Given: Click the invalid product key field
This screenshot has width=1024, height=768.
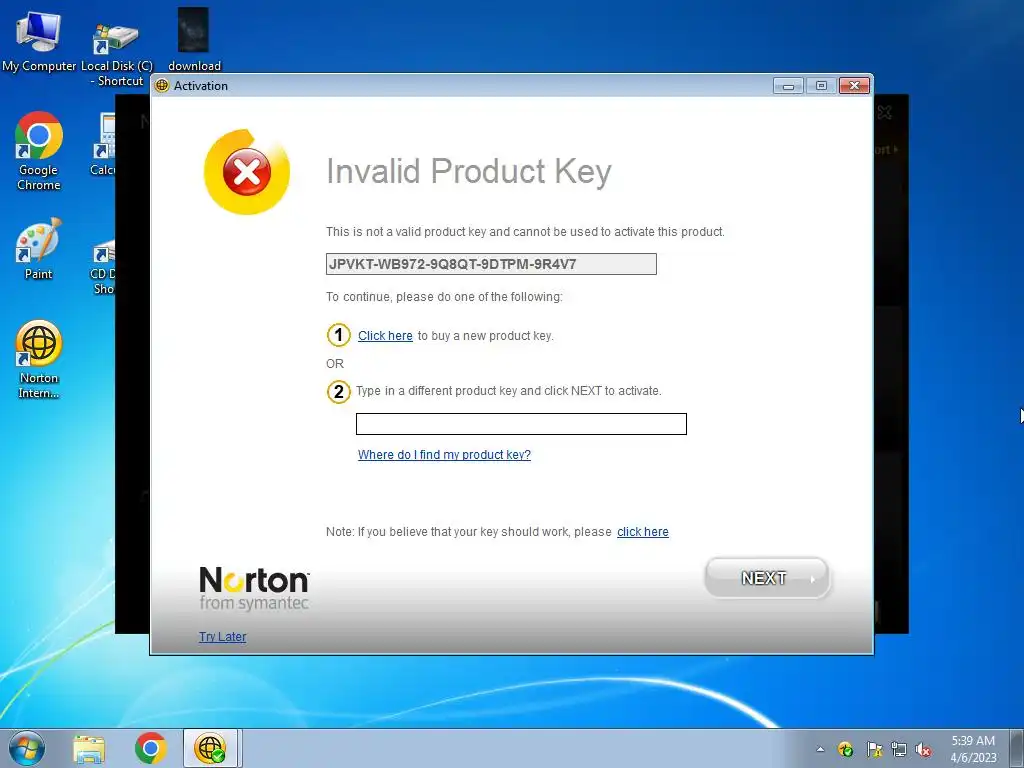Looking at the screenshot, I should click(491, 264).
